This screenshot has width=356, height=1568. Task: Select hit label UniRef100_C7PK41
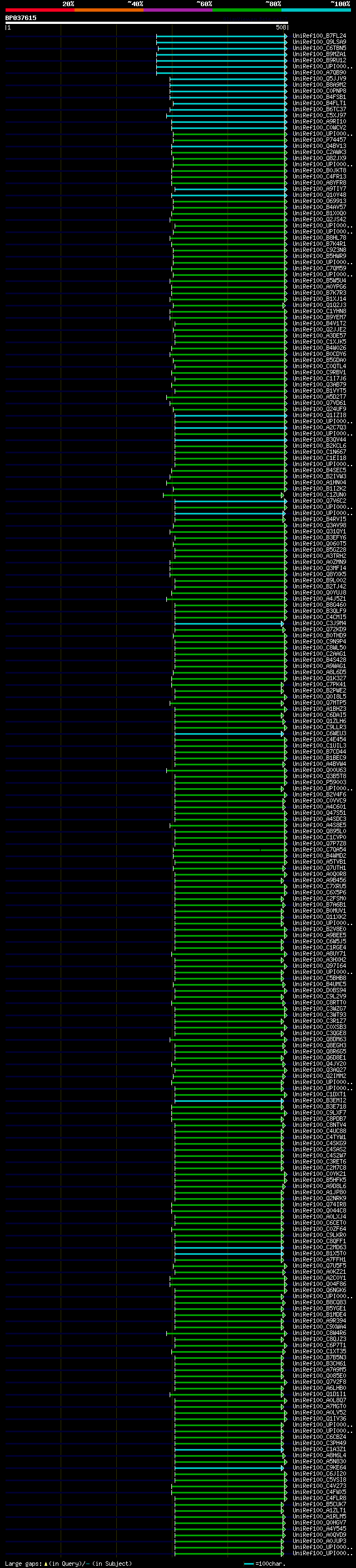(x=319, y=685)
